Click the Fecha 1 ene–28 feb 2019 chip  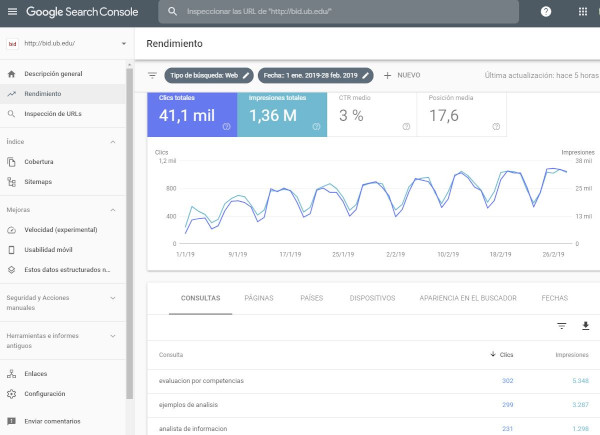315,75
